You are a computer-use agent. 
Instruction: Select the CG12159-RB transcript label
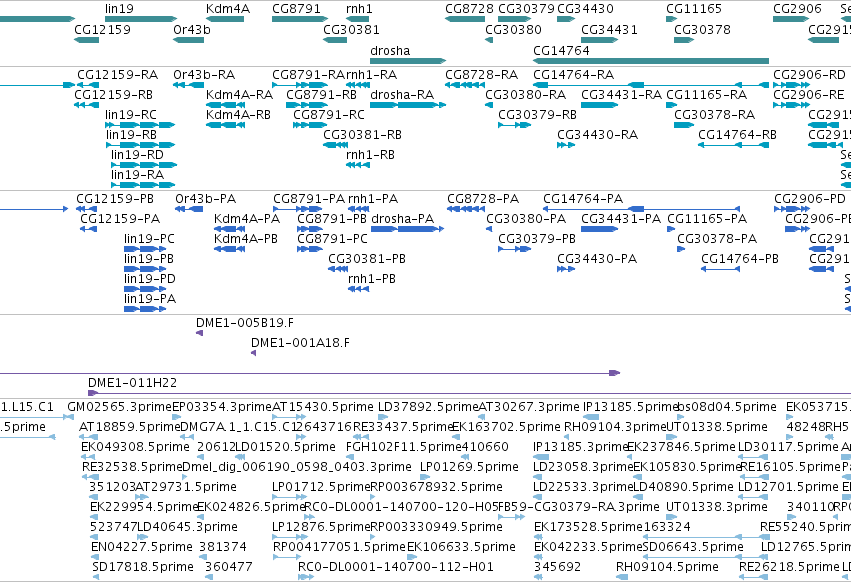click(113, 94)
